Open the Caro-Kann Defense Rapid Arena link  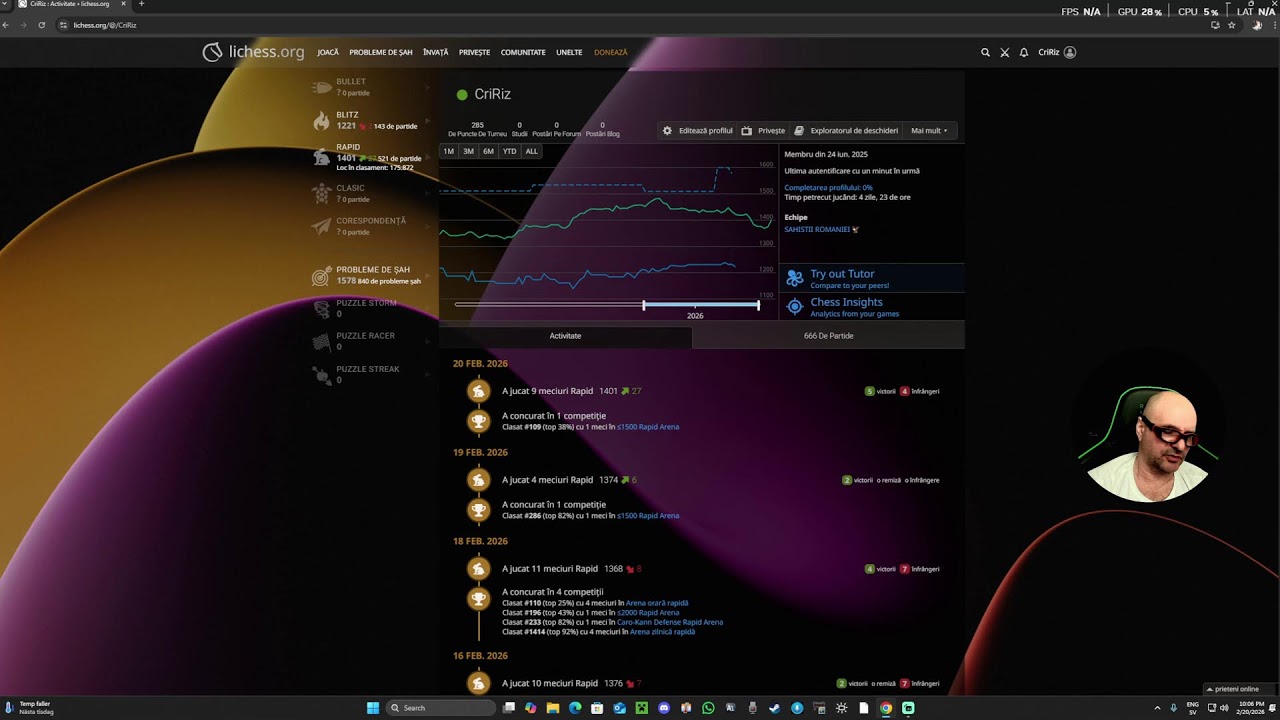pyautogui.click(x=670, y=622)
